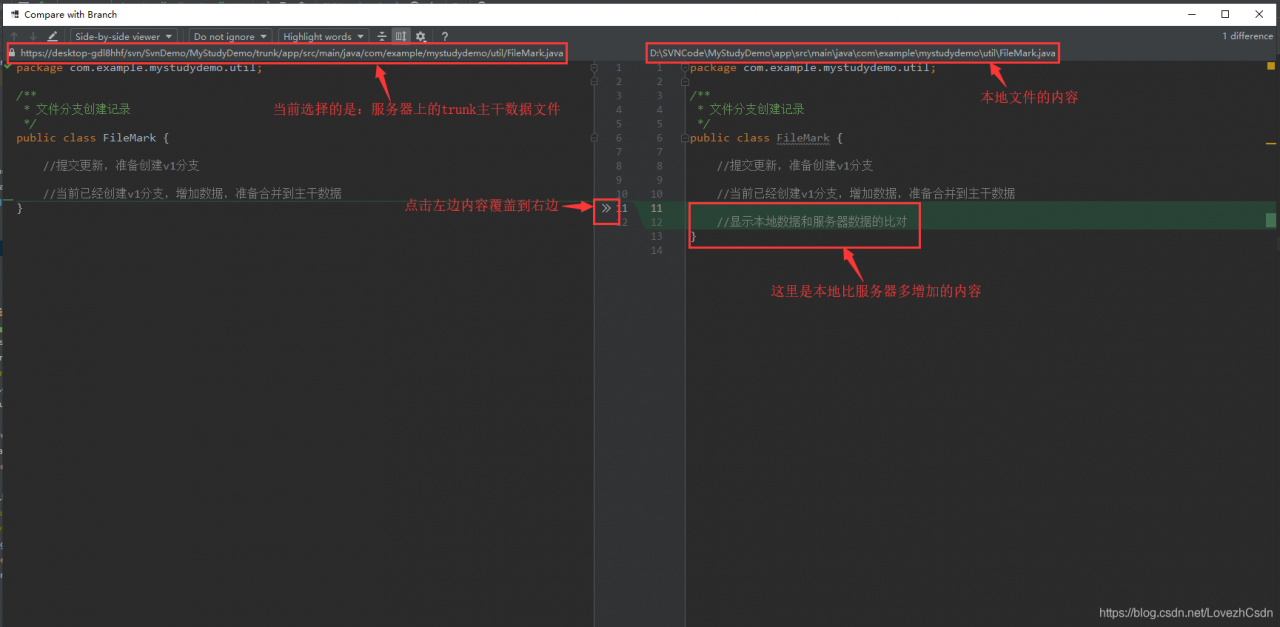Screen dimensions: 1280x627
Task: Click the closing brace in the left pane
Action: 19,208
